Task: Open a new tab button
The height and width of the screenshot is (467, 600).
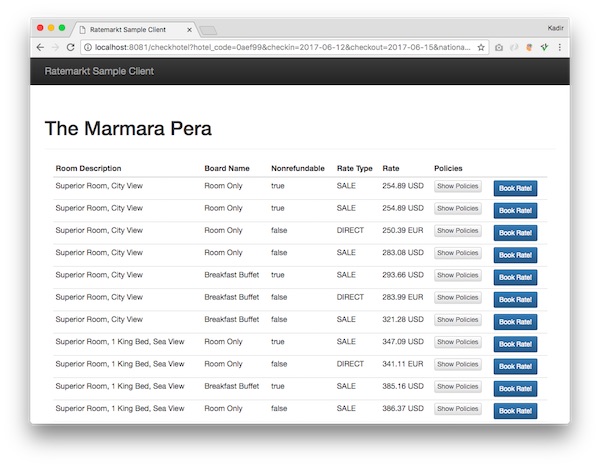Action: [x=209, y=30]
